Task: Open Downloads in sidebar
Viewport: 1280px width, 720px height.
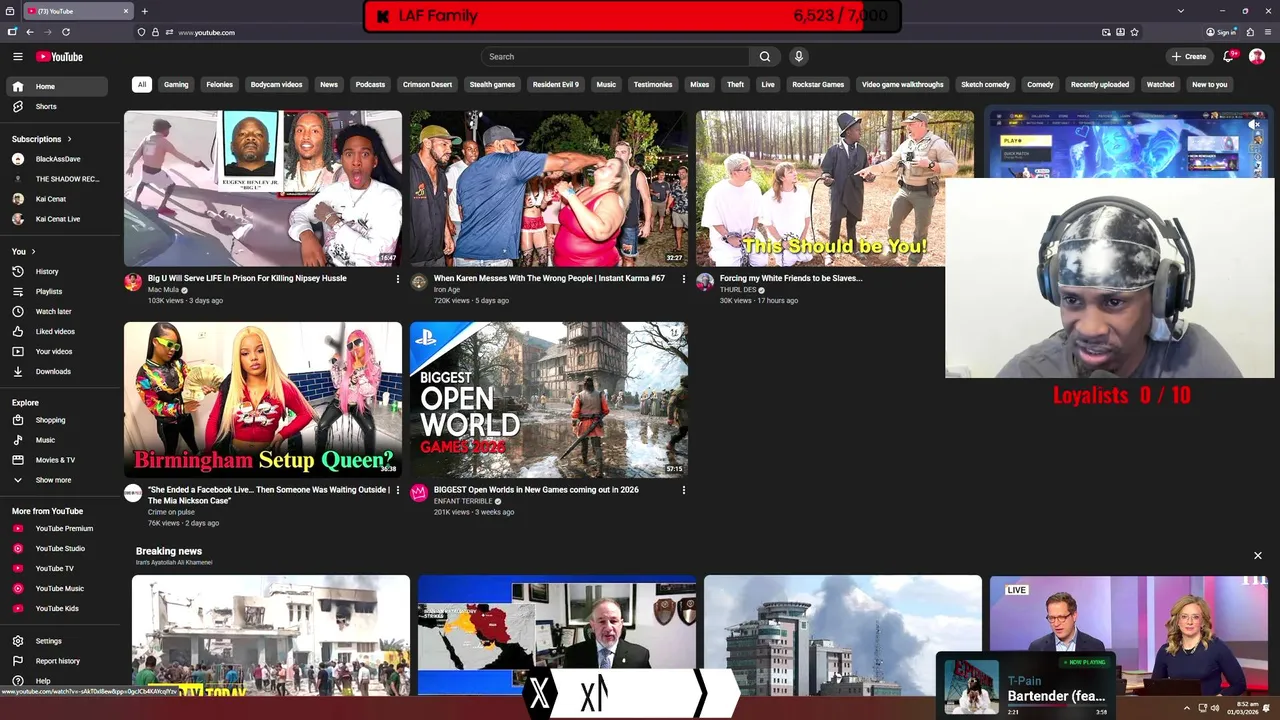Action: [56, 371]
